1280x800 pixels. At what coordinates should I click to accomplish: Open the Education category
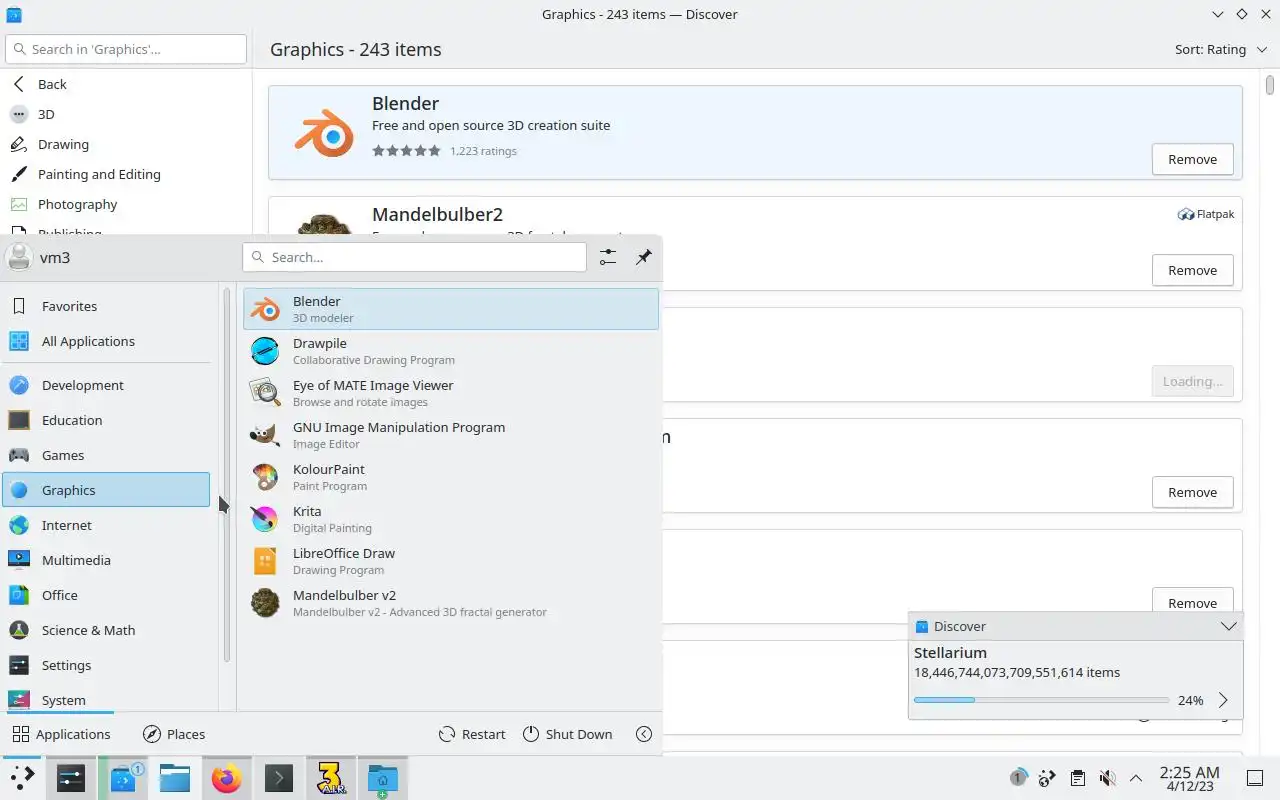click(106, 420)
